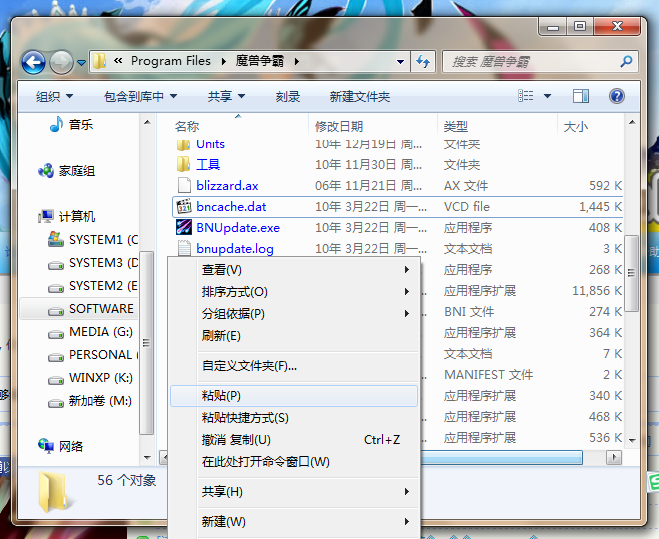Image resolution: width=659 pixels, height=539 pixels.
Task: Expand the arrow after 魔兽争霸 in the address path
Action: click(297, 62)
